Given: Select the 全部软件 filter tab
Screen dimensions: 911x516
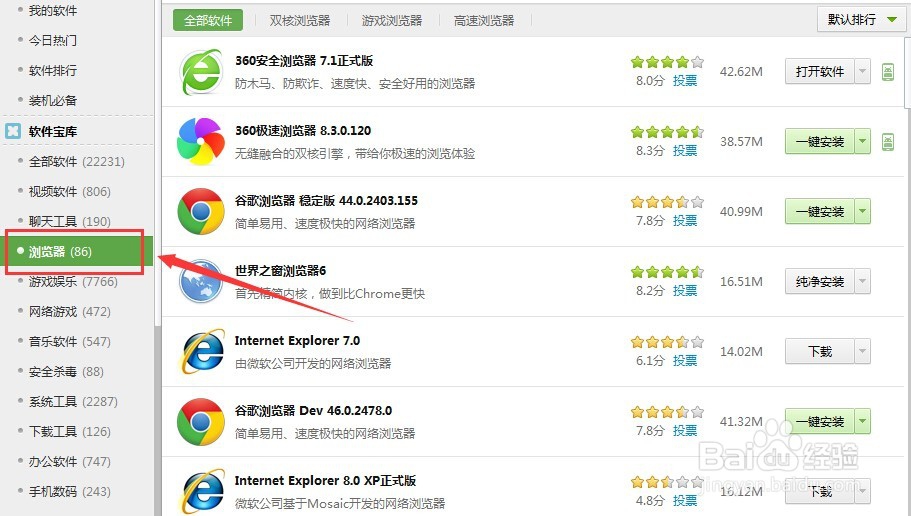Looking at the screenshot, I should pyautogui.click(x=208, y=20).
